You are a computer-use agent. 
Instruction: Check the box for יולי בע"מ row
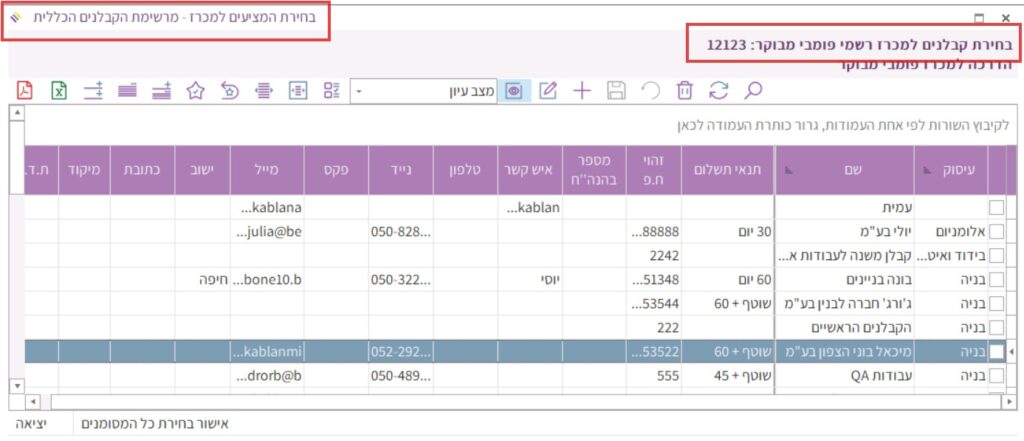[x=996, y=231]
